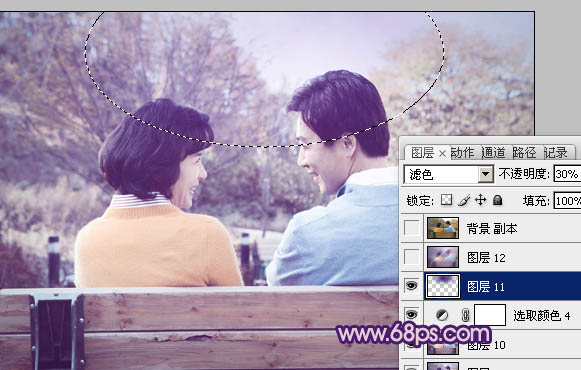
Task: Show the 图层 12 layer visibility box
Action: tap(411, 257)
